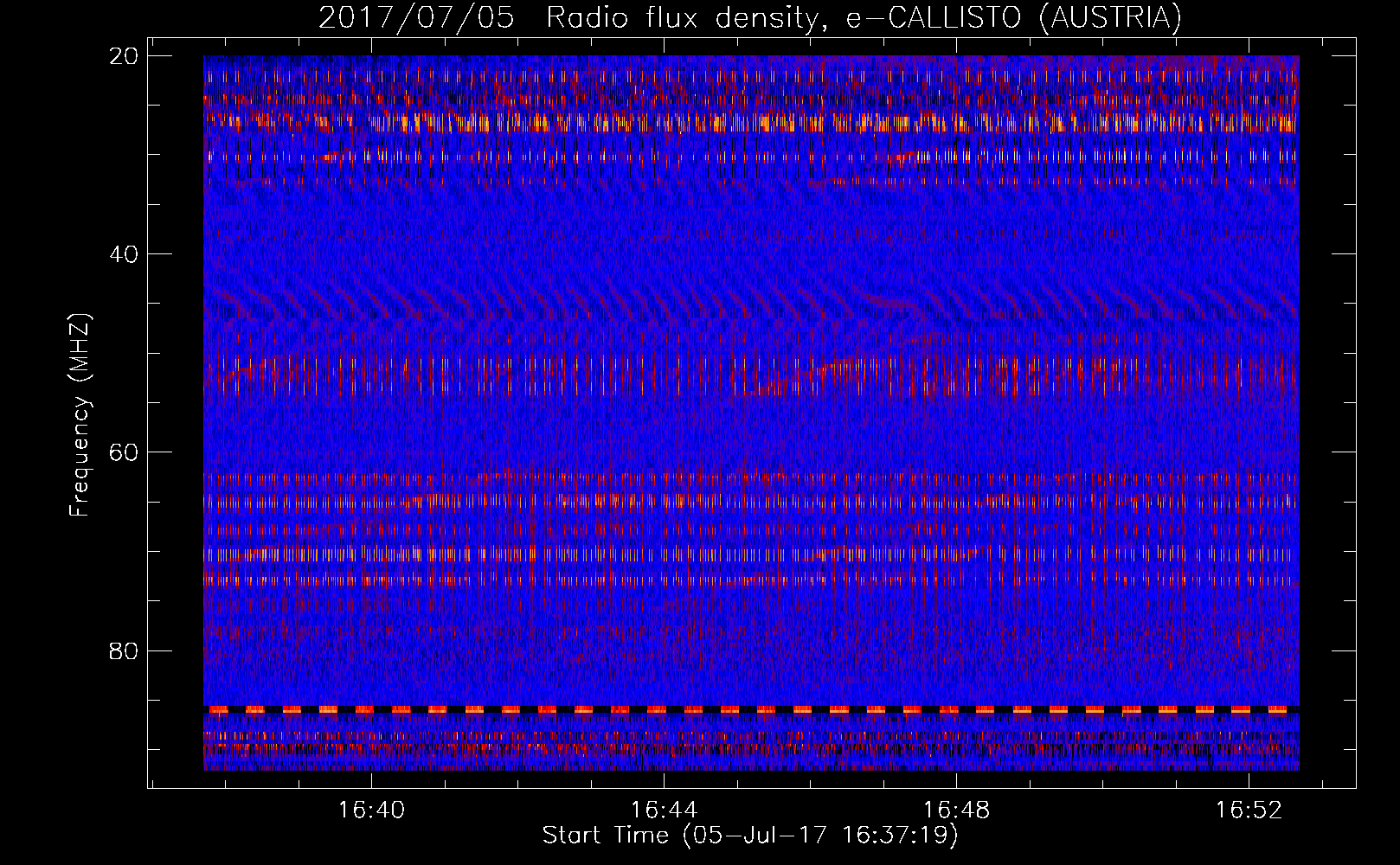Click the 60 frequency tick label
Viewport: 1400px width, 865px height.
pyautogui.click(x=125, y=452)
